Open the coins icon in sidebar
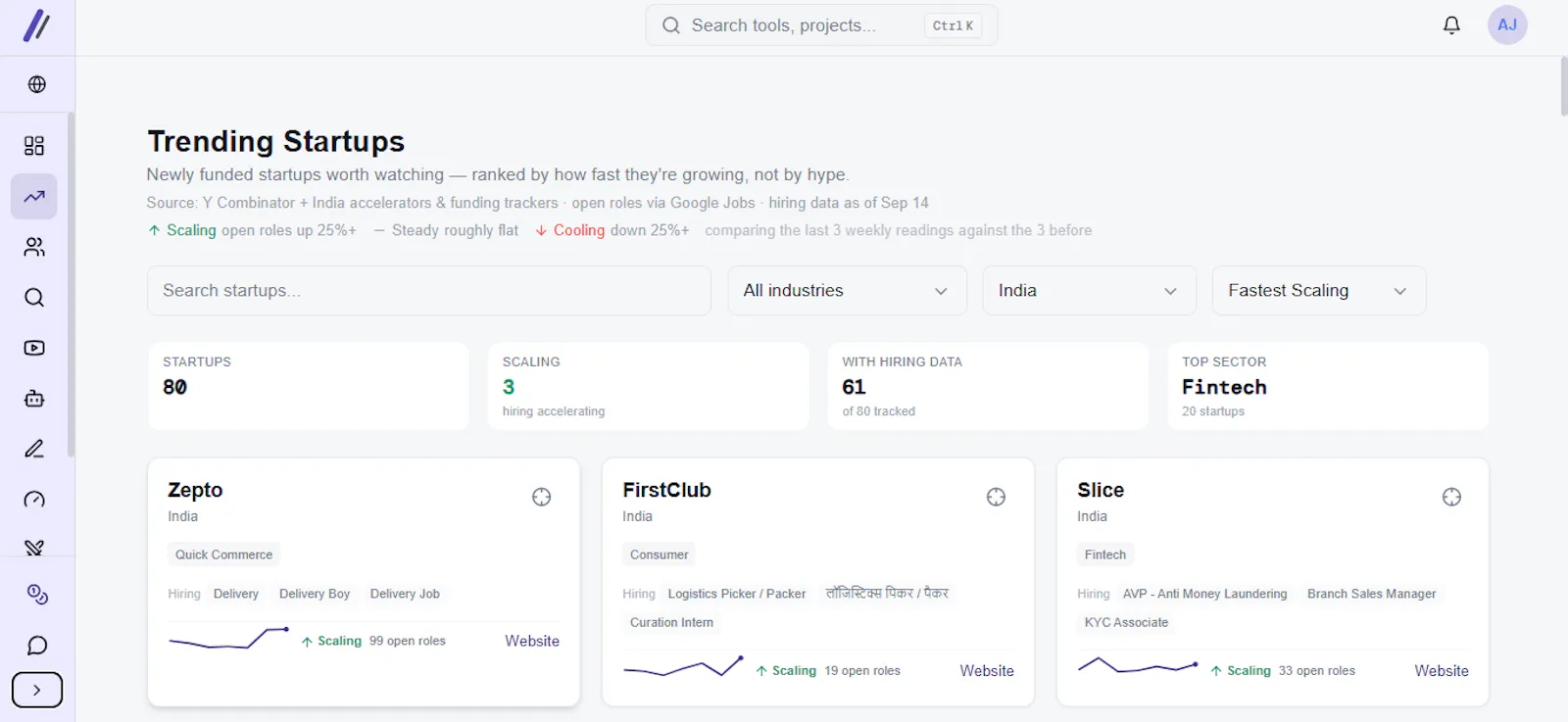The image size is (1568, 722). click(36, 595)
